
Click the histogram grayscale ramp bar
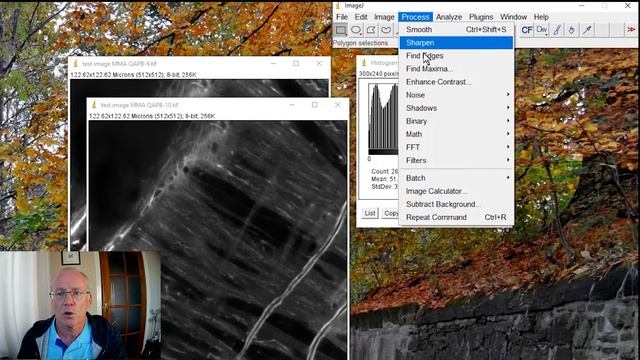pos(383,152)
